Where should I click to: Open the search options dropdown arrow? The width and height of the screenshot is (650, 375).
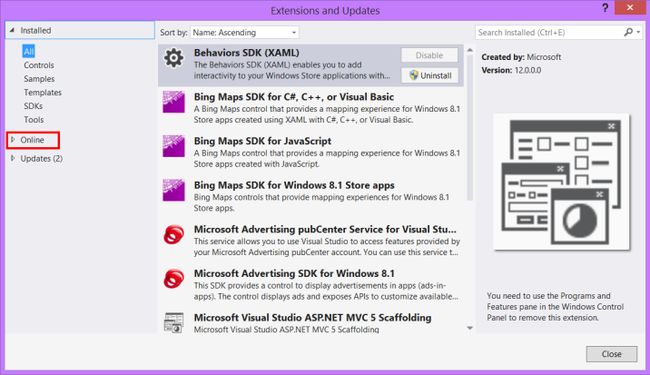[x=638, y=32]
